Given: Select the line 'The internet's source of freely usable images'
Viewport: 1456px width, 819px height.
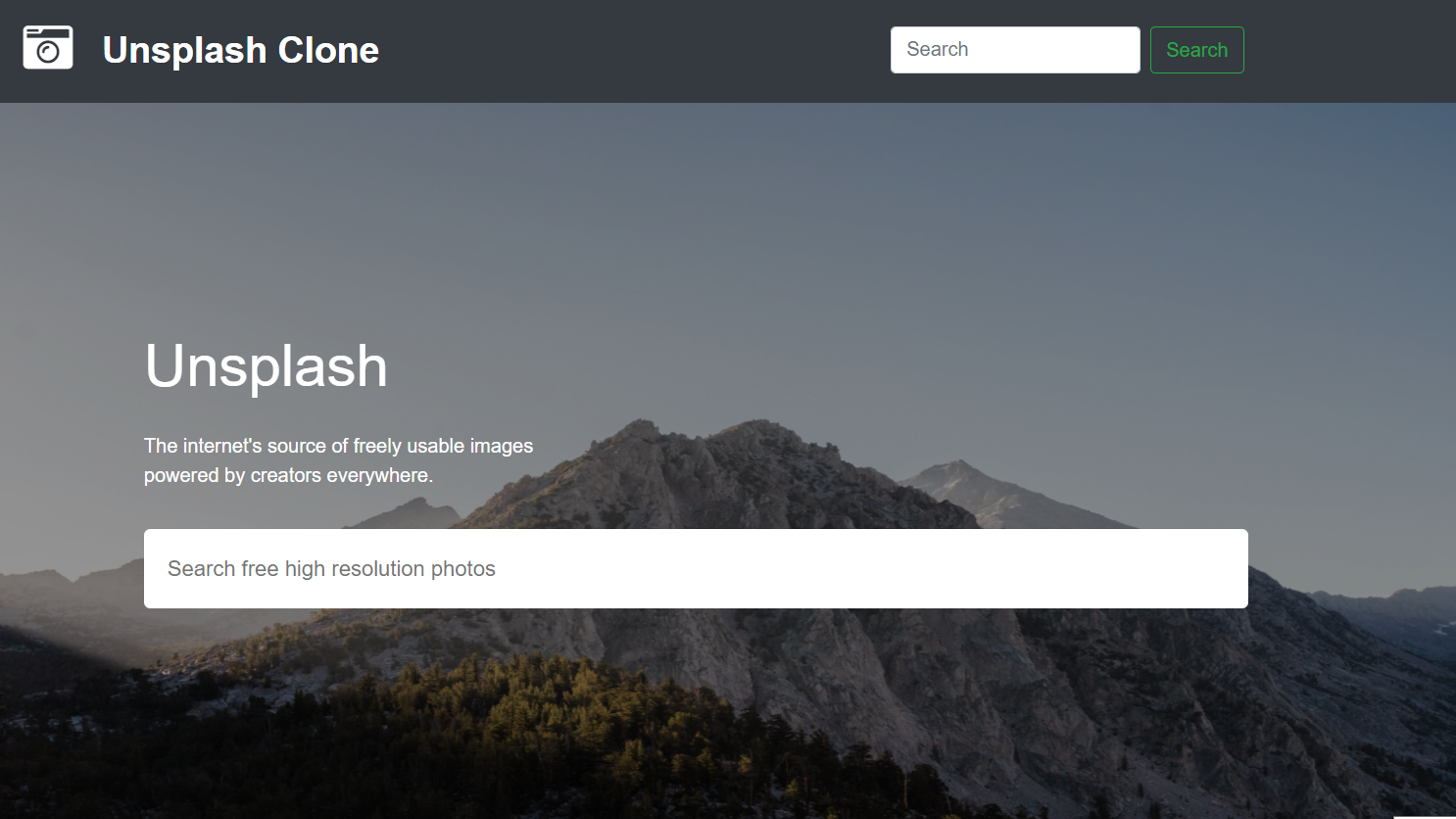Looking at the screenshot, I should 338,446.
